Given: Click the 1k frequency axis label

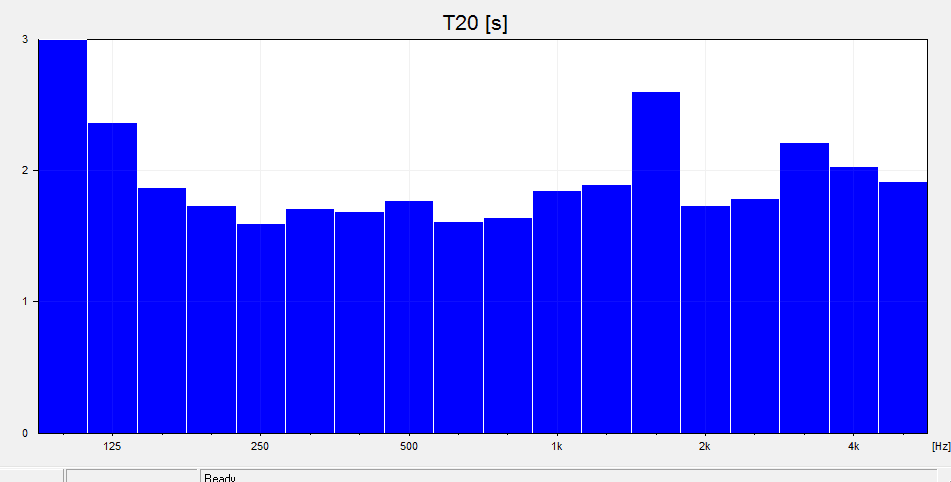Looking at the screenshot, I should point(556,446).
